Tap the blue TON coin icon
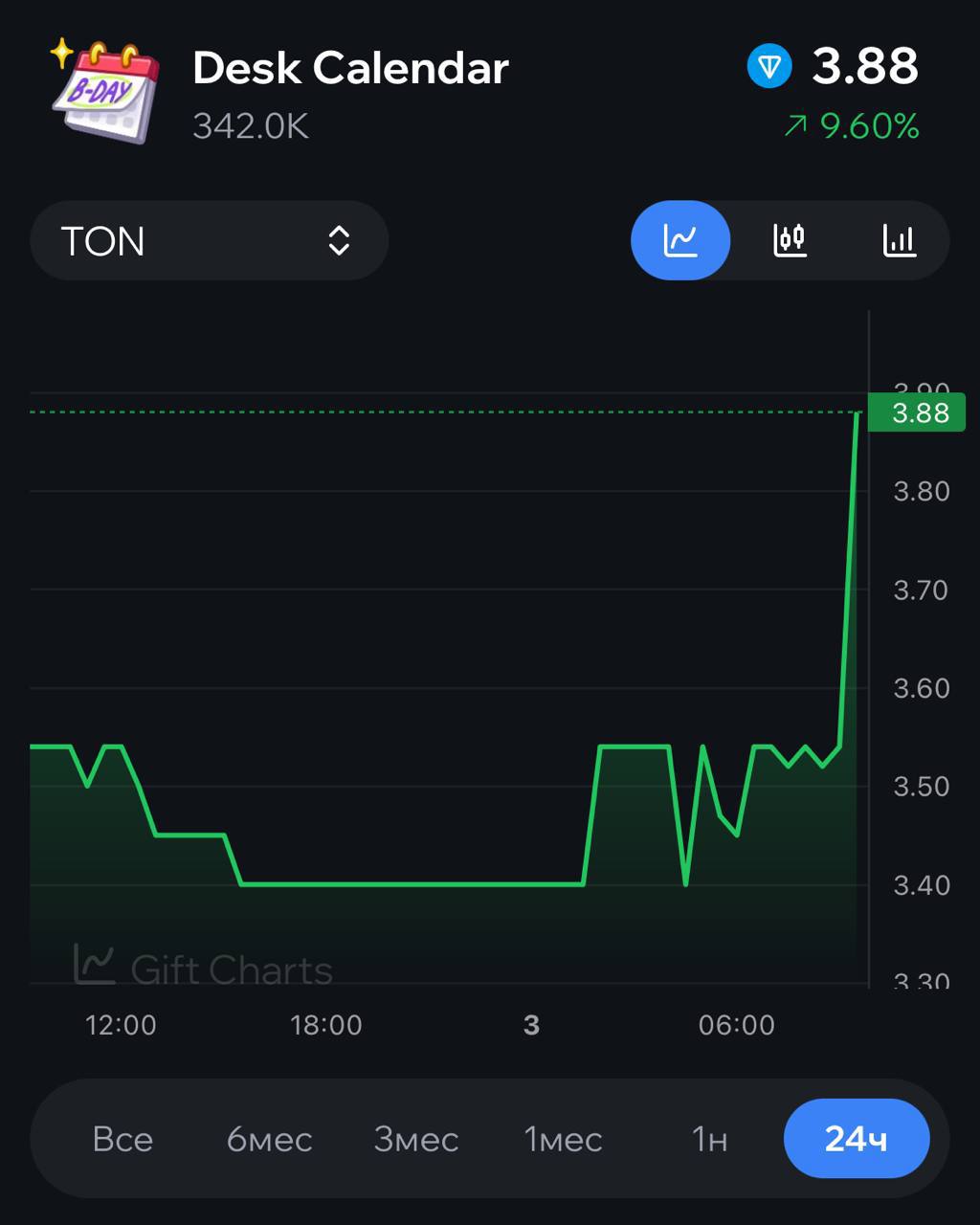Image resolution: width=980 pixels, height=1225 pixels. (x=769, y=68)
